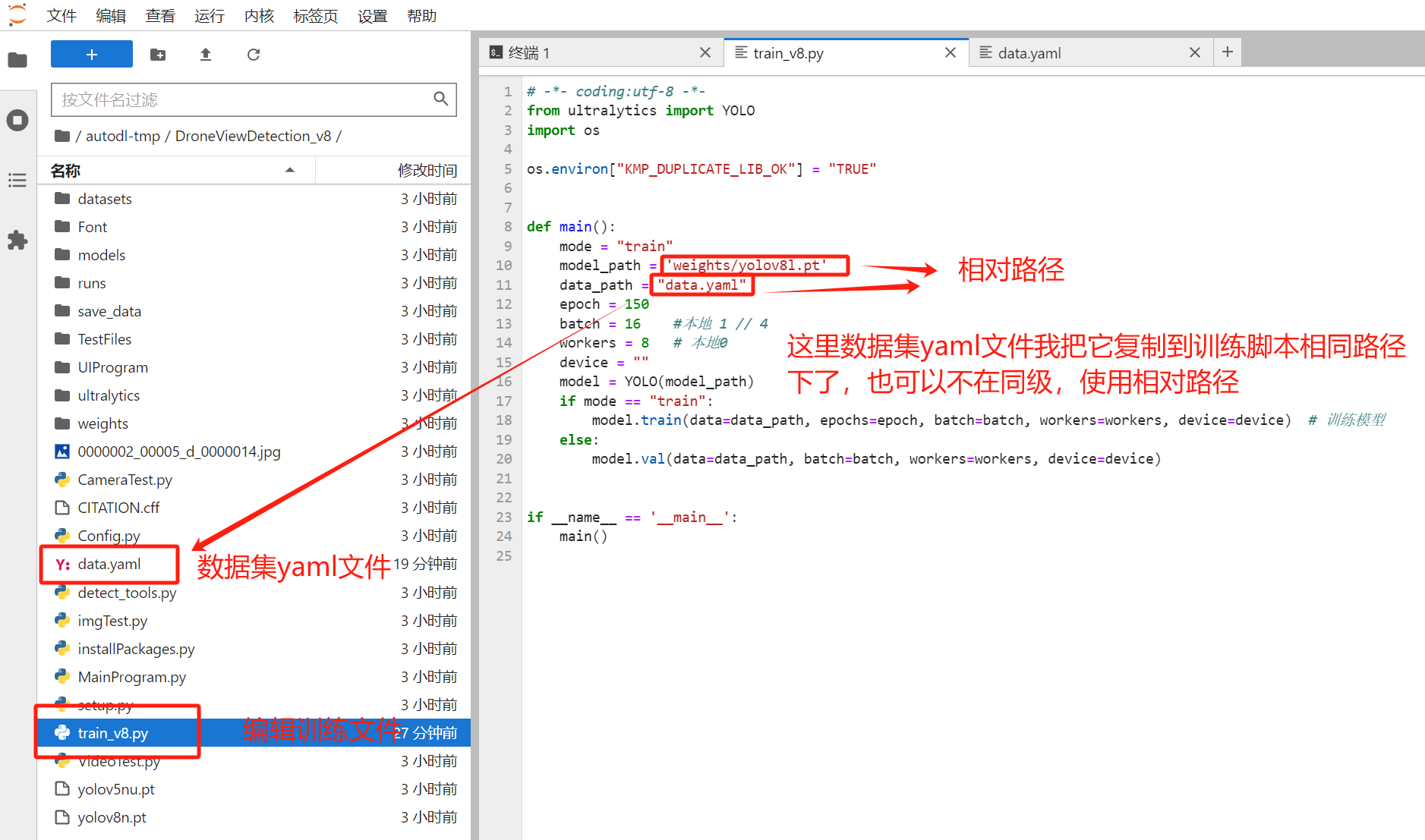Click the filter files by name field
1425x840 pixels.
coord(243,99)
